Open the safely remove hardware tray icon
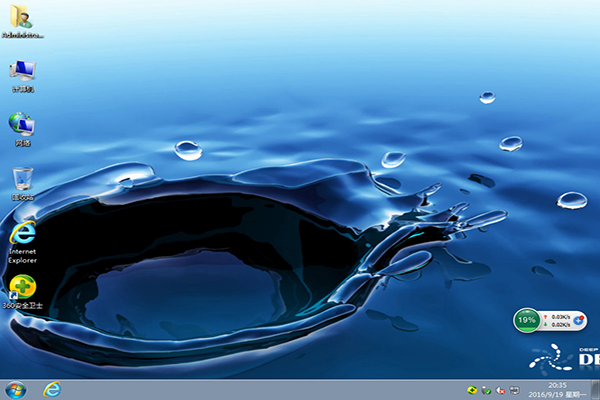The width and height of the screenshot is (600, 400). tap(486, 390)
